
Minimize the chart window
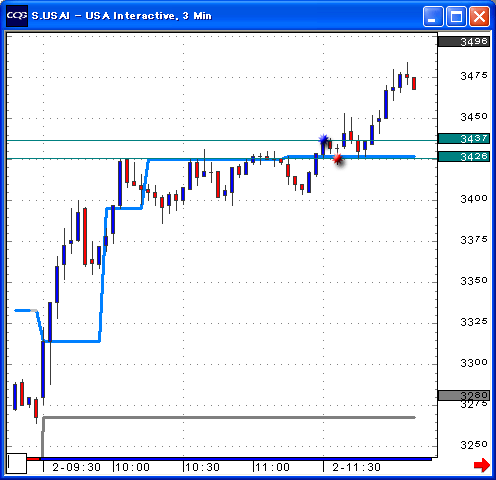click(433, 16)
